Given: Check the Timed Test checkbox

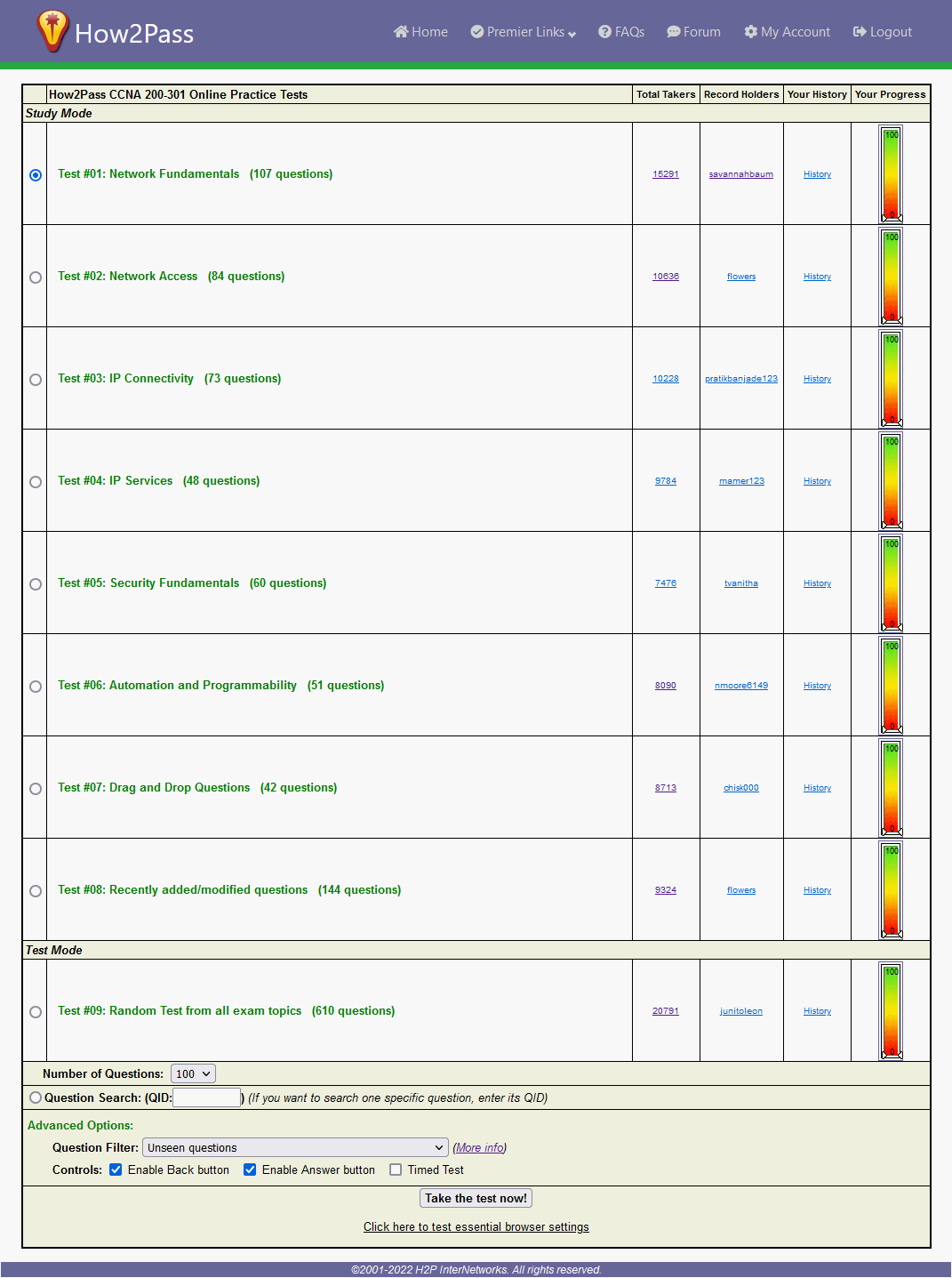Looking at the screenshot, I should (x=396, y=1169).
